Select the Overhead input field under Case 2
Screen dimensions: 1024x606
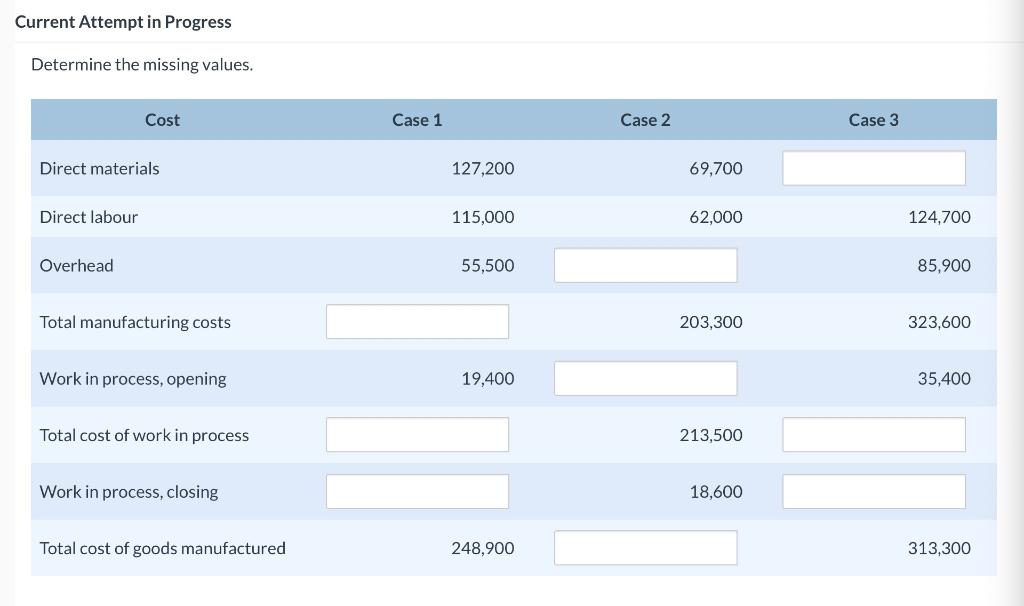645,264
